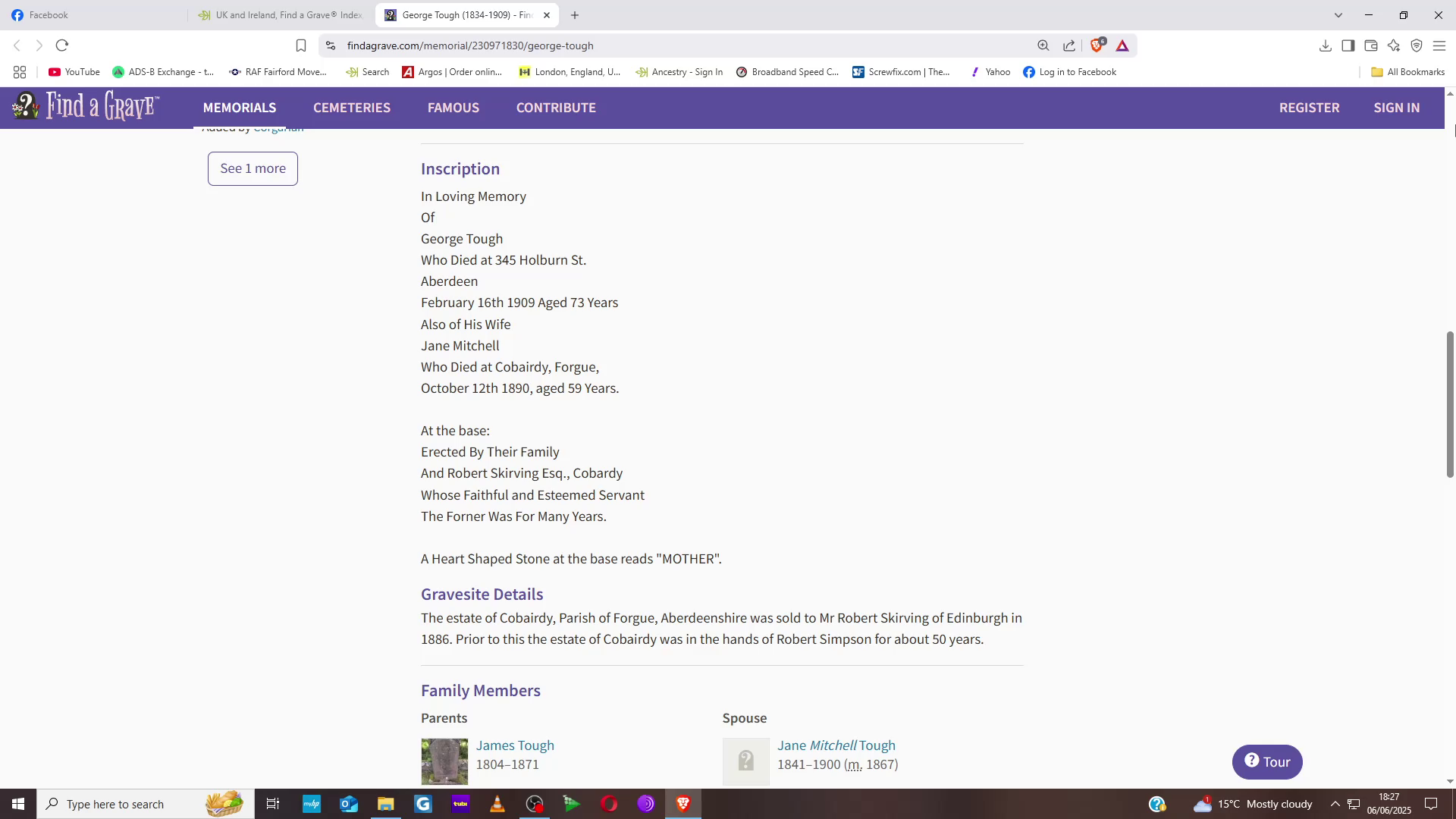The height and width of the screenshot is (819, 1456).
Task: Click the share page icon
Action: [1069, 45]
